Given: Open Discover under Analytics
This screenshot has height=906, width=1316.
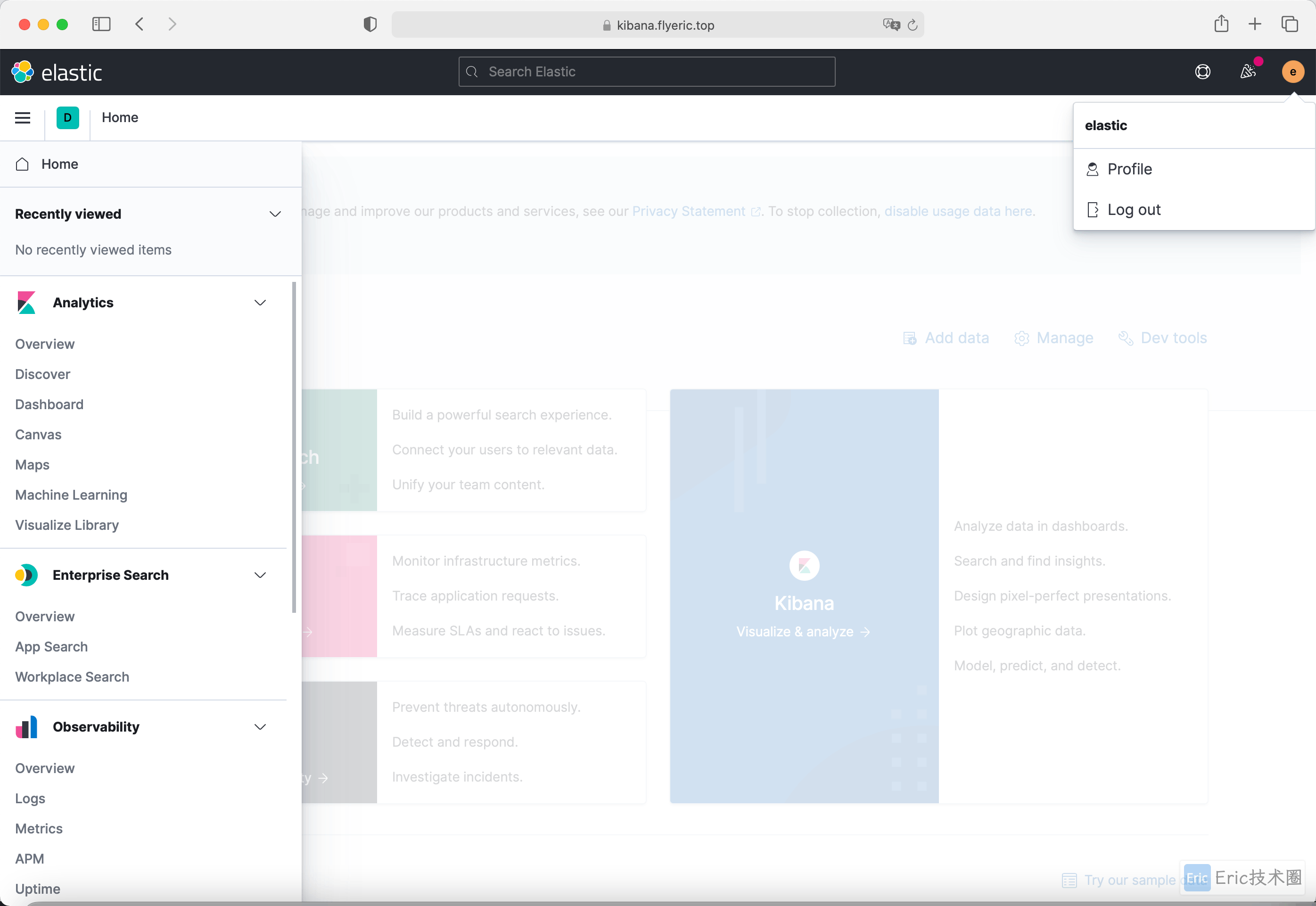Looking at the screenshot, I should pyautogui.click(x=42, y=374).
